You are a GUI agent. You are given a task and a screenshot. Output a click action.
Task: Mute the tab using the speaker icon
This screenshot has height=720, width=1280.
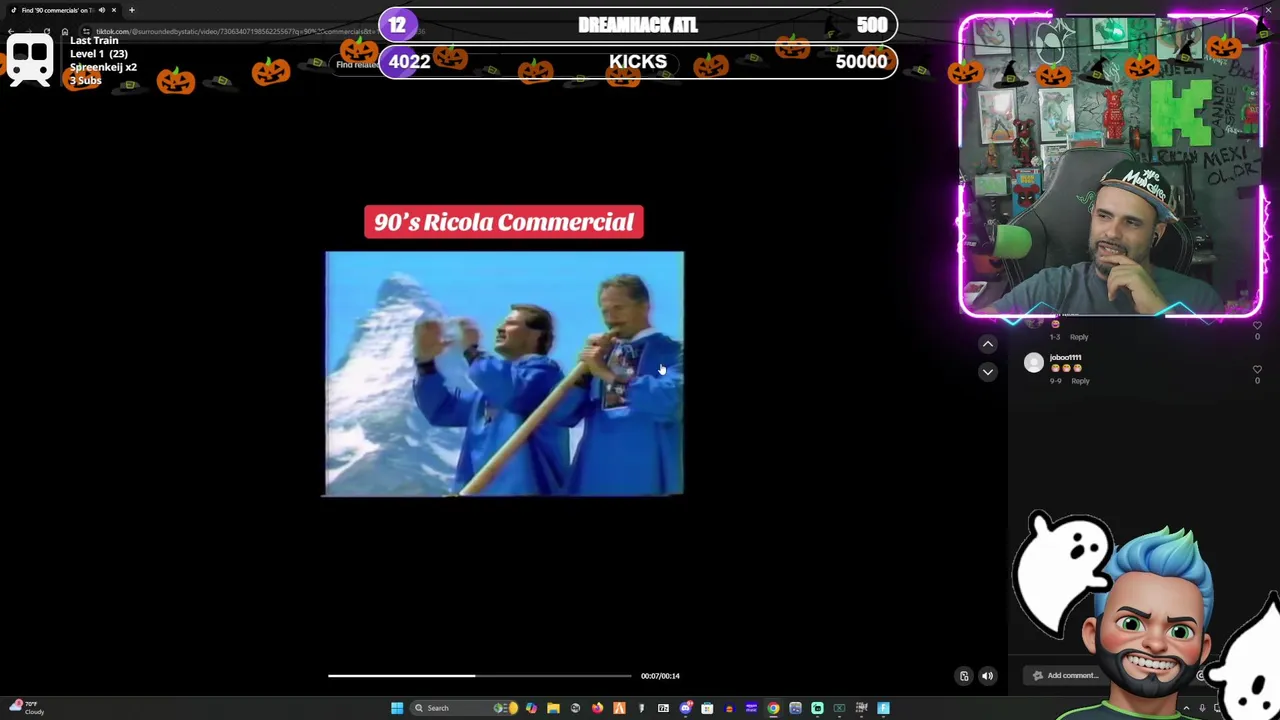click(101, 10)
